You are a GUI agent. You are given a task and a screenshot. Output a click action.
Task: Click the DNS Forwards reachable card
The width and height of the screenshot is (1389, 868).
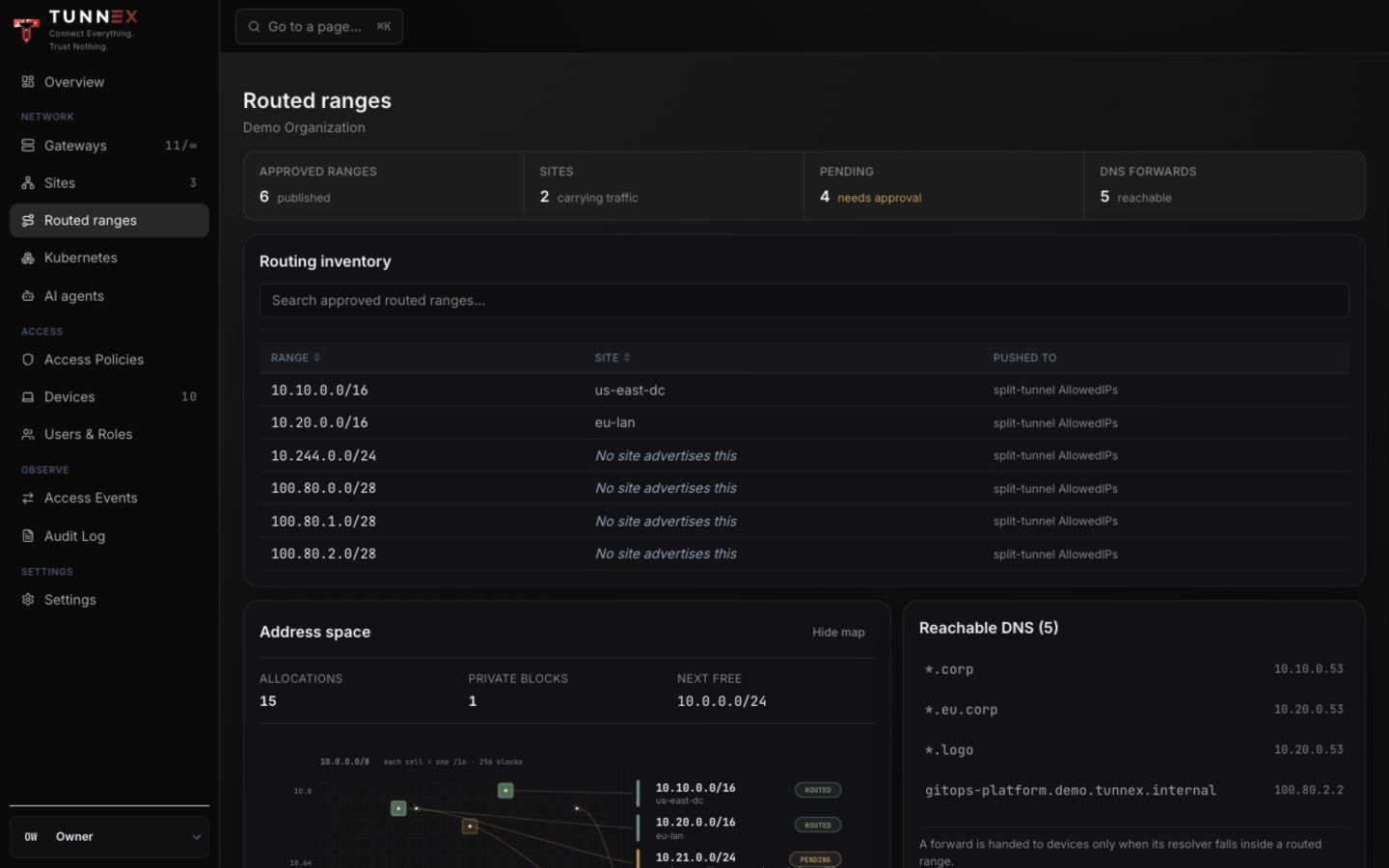click(1224, 185)
